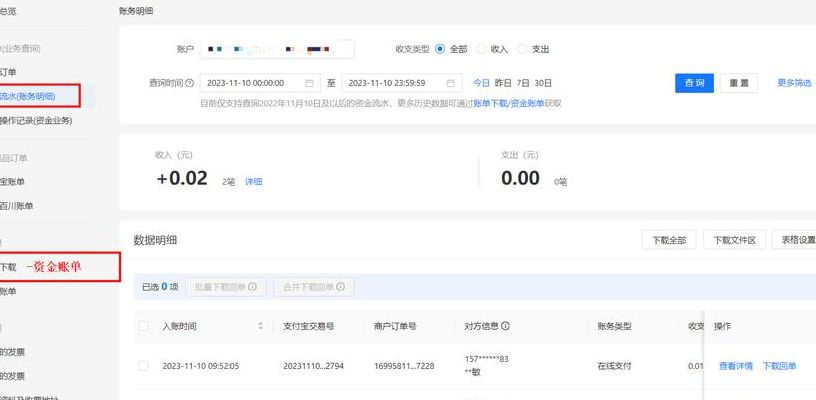This screenshot has height=400, width=816.
Task: Click 查看详情 for the first transaction
Action: pos(736,366)
